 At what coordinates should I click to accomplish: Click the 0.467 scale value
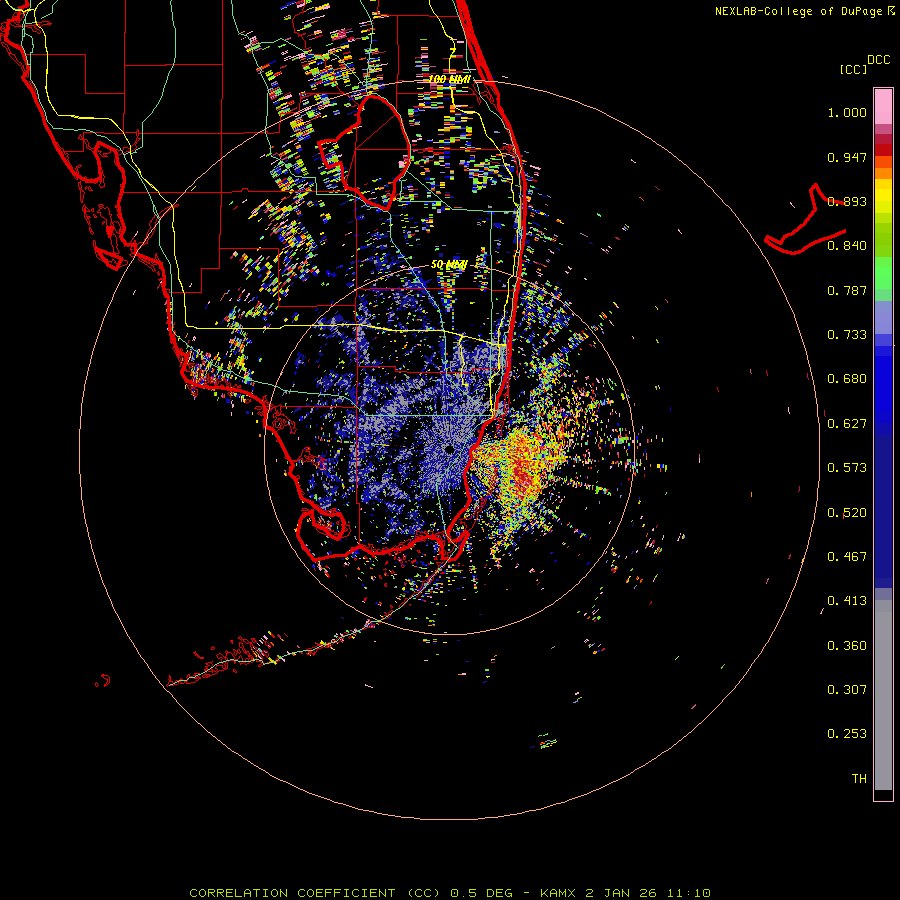(x=847, y=557)
